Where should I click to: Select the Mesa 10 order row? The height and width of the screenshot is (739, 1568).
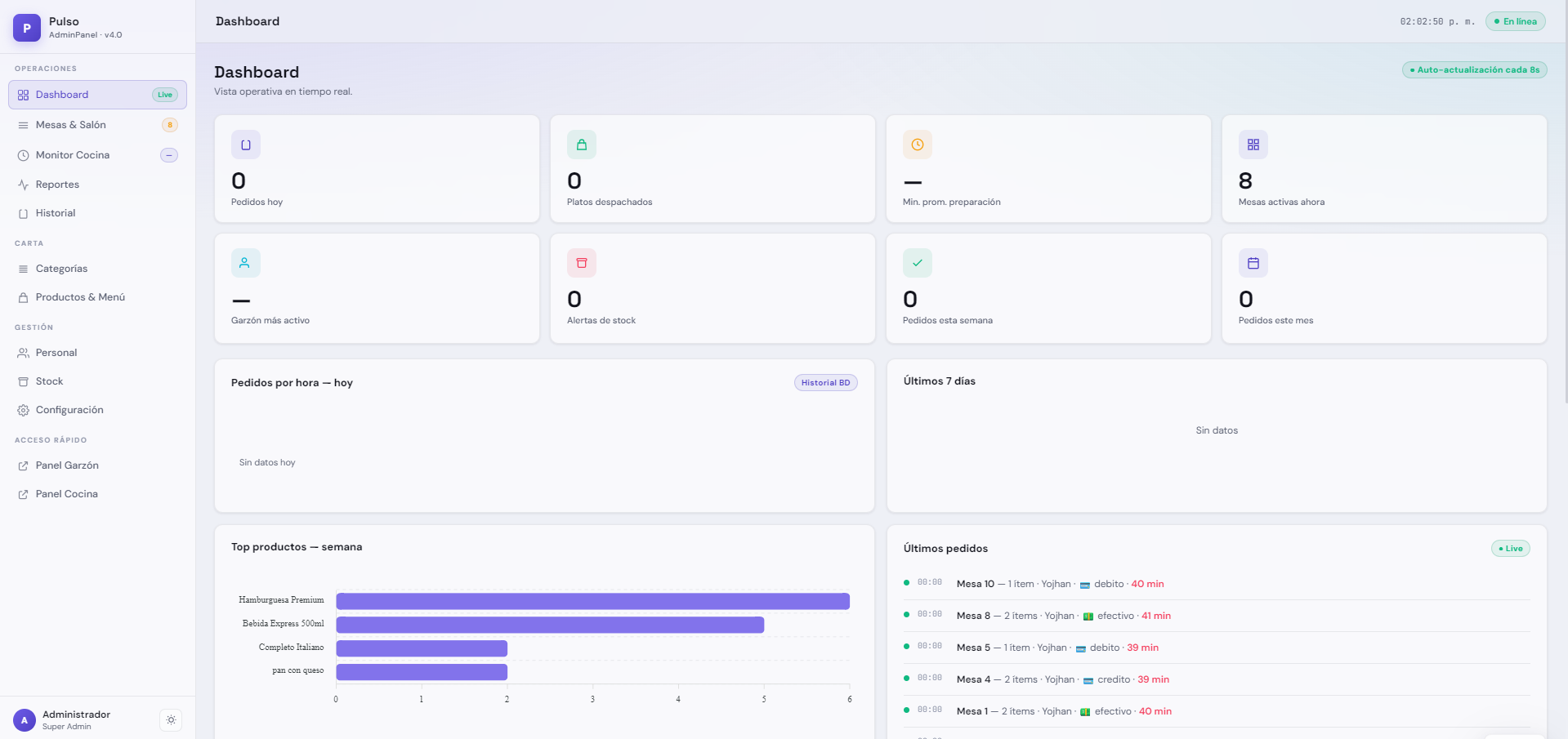pyautogui.click(x=1217, y=584)
